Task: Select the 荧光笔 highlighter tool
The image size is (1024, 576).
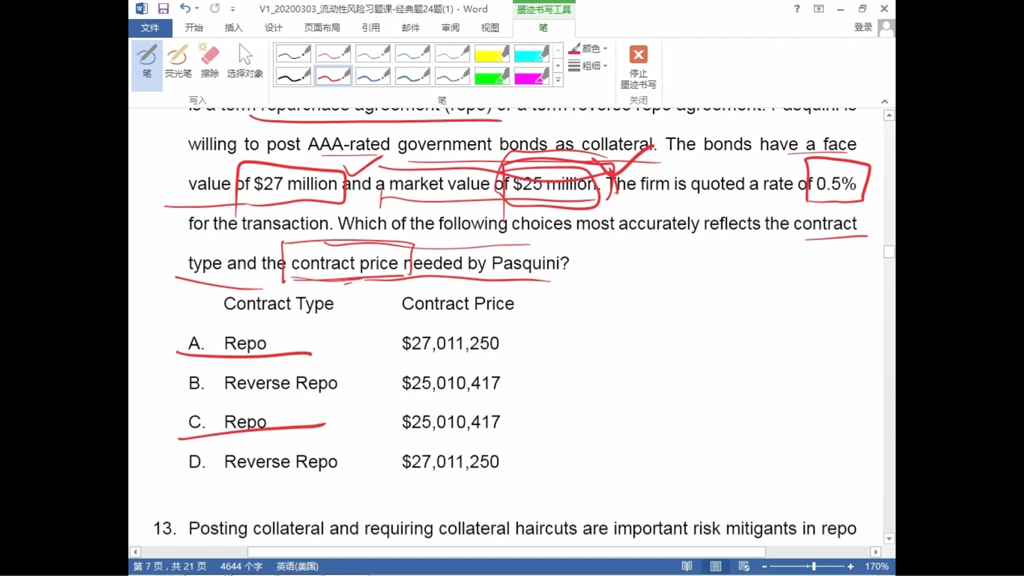Action: (x=178, y=61)
